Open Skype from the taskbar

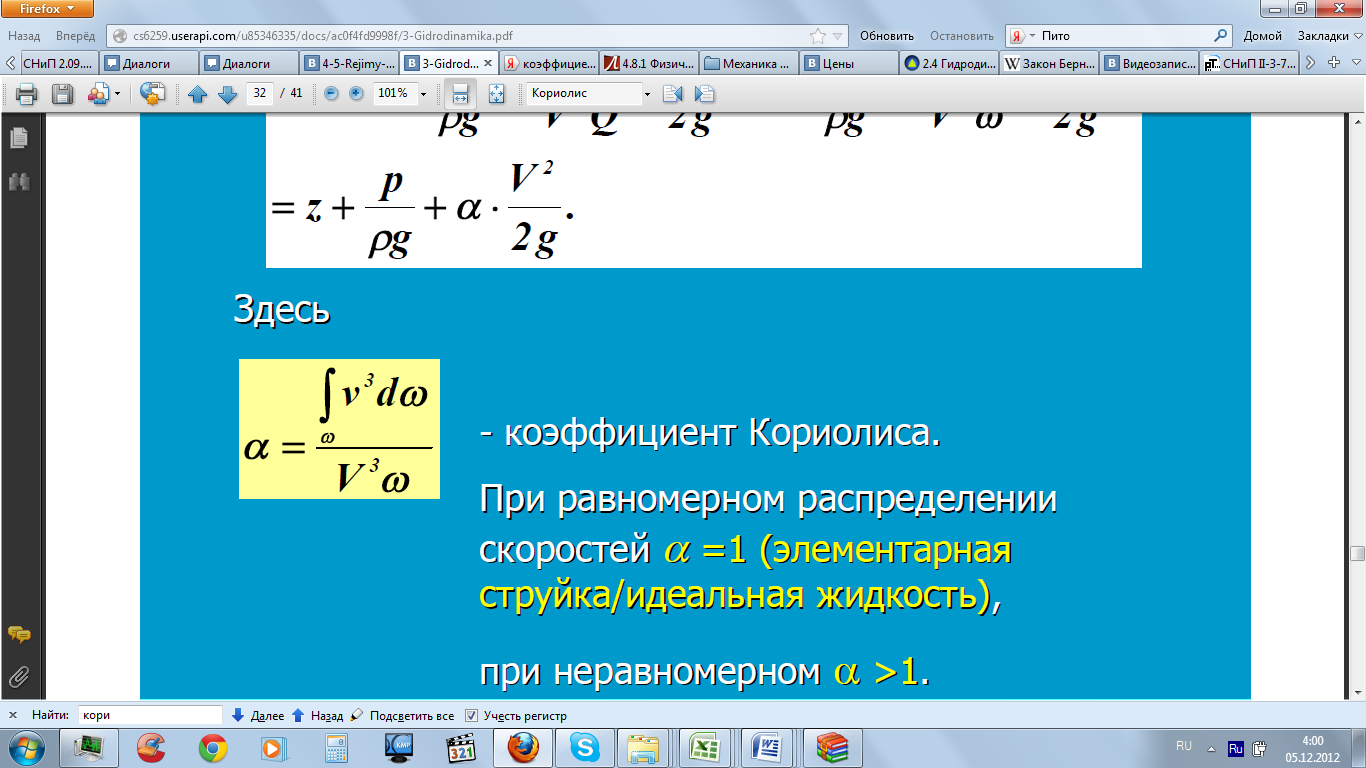(x=585, y=748)
